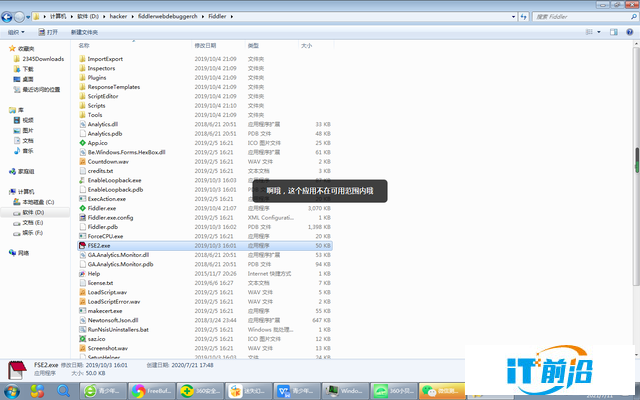Select the Newtonsoft.Json.dll file name

tap(113, 320)
